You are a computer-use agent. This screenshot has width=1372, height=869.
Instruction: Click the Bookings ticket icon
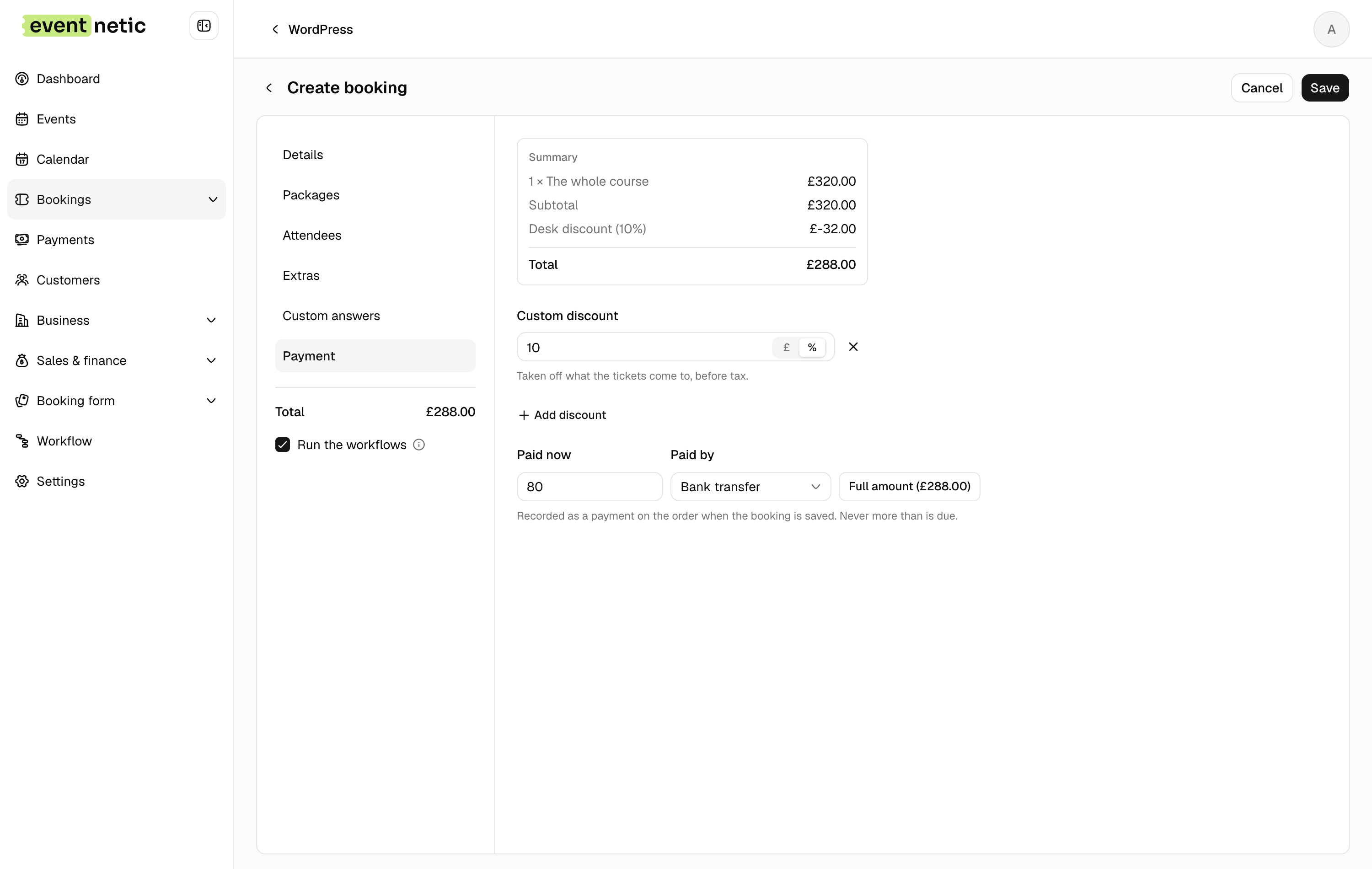click(21, 199)
